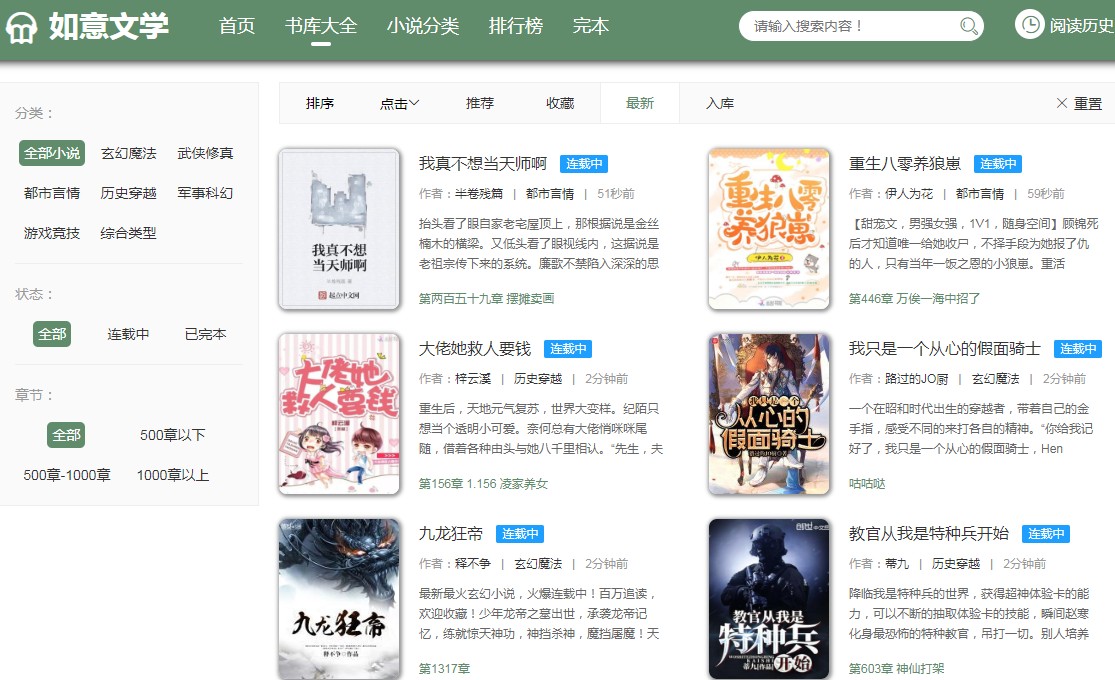This screenshot has height=680, width=1115.
Task: Filter by 军事科幻 category
Action: (206, 193)
